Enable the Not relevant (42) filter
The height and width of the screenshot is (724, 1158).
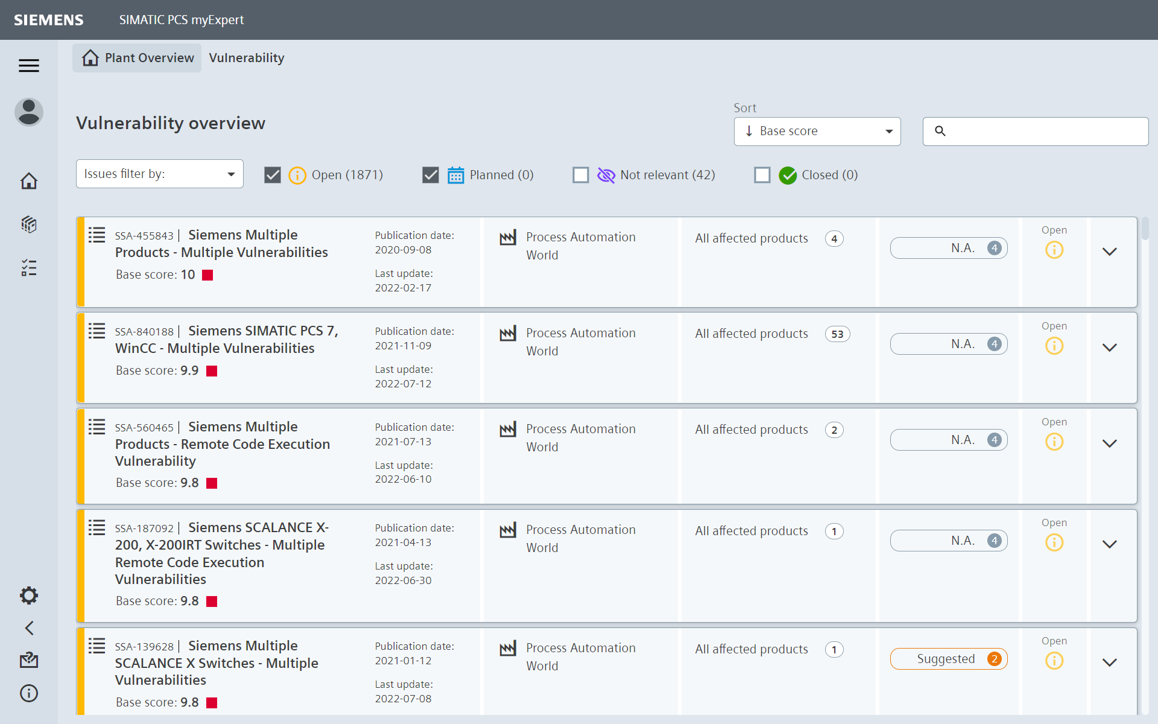pyautogui.click(x=581, y=174)
